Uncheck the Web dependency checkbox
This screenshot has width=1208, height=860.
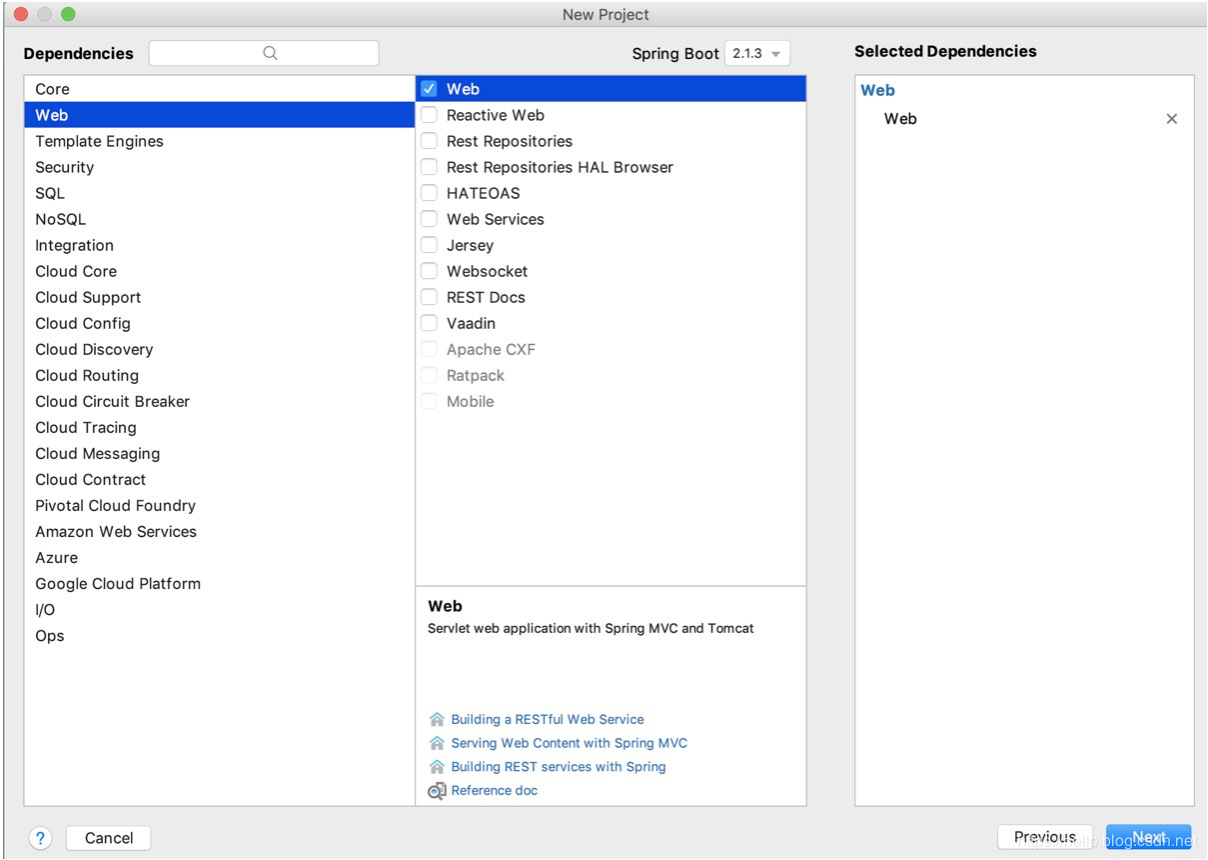(x=429, y=89)
